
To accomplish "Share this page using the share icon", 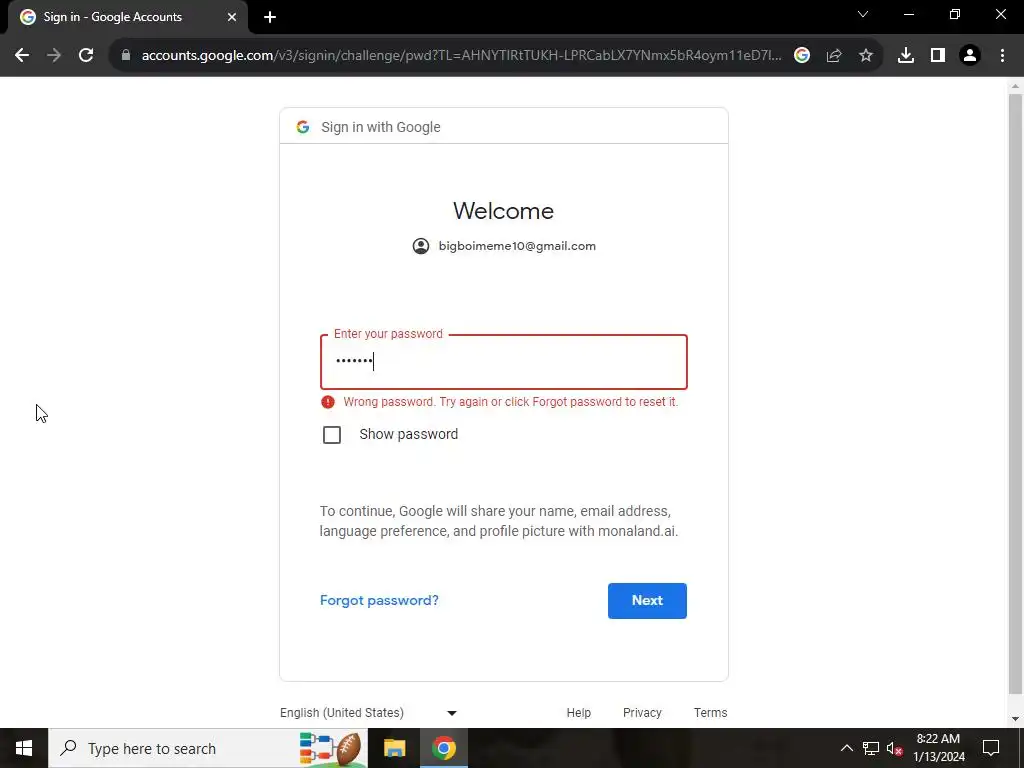I will [834, 56].
